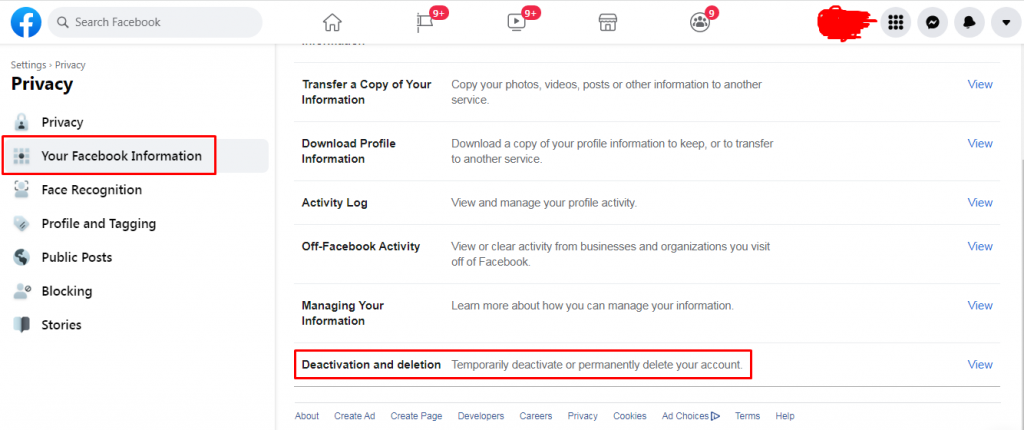Screen dimensions: 1024x430
Task: Open the Terms footer link
Action: click(747, 416)
